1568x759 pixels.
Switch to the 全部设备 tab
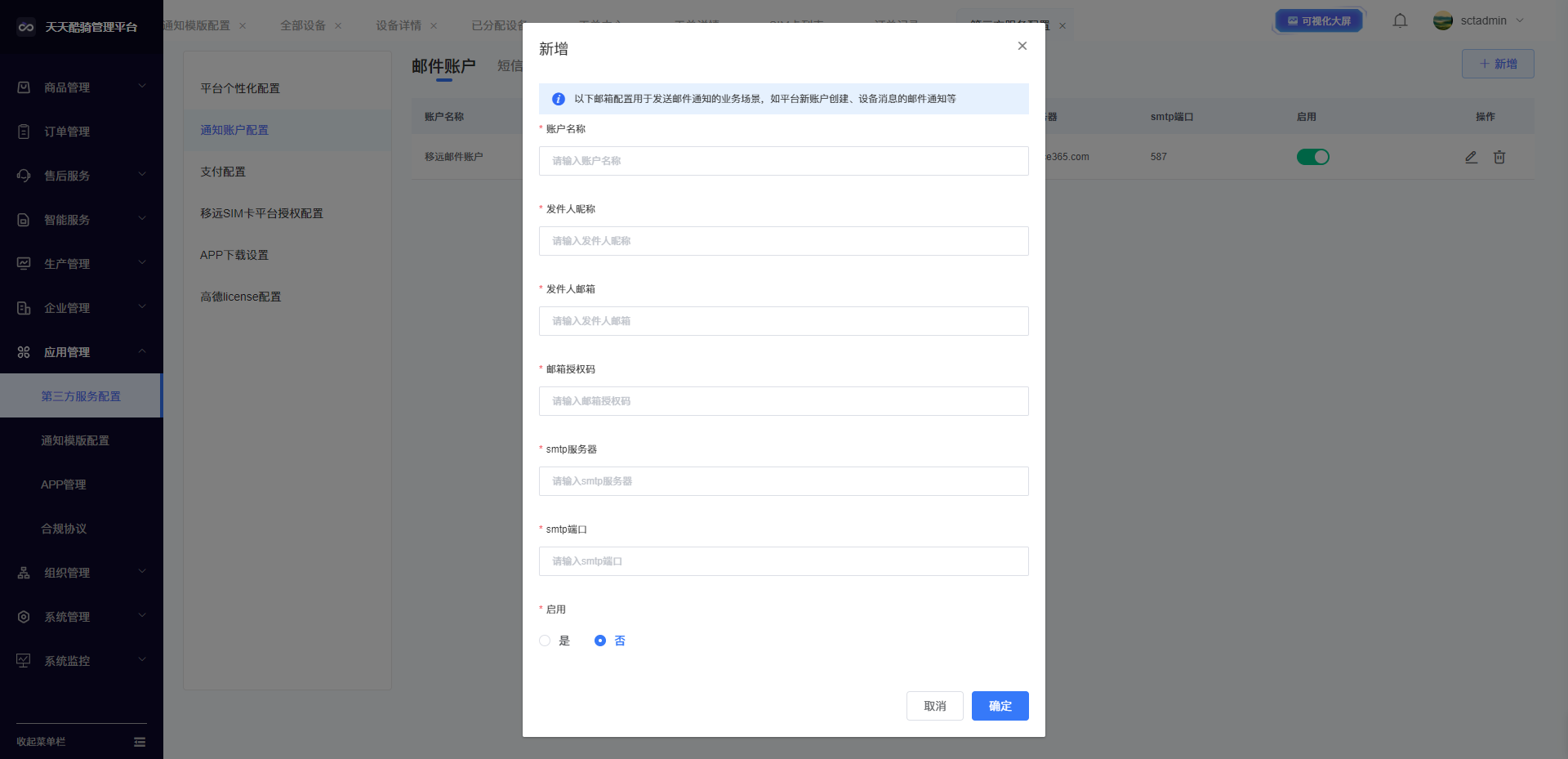[303, 25]
